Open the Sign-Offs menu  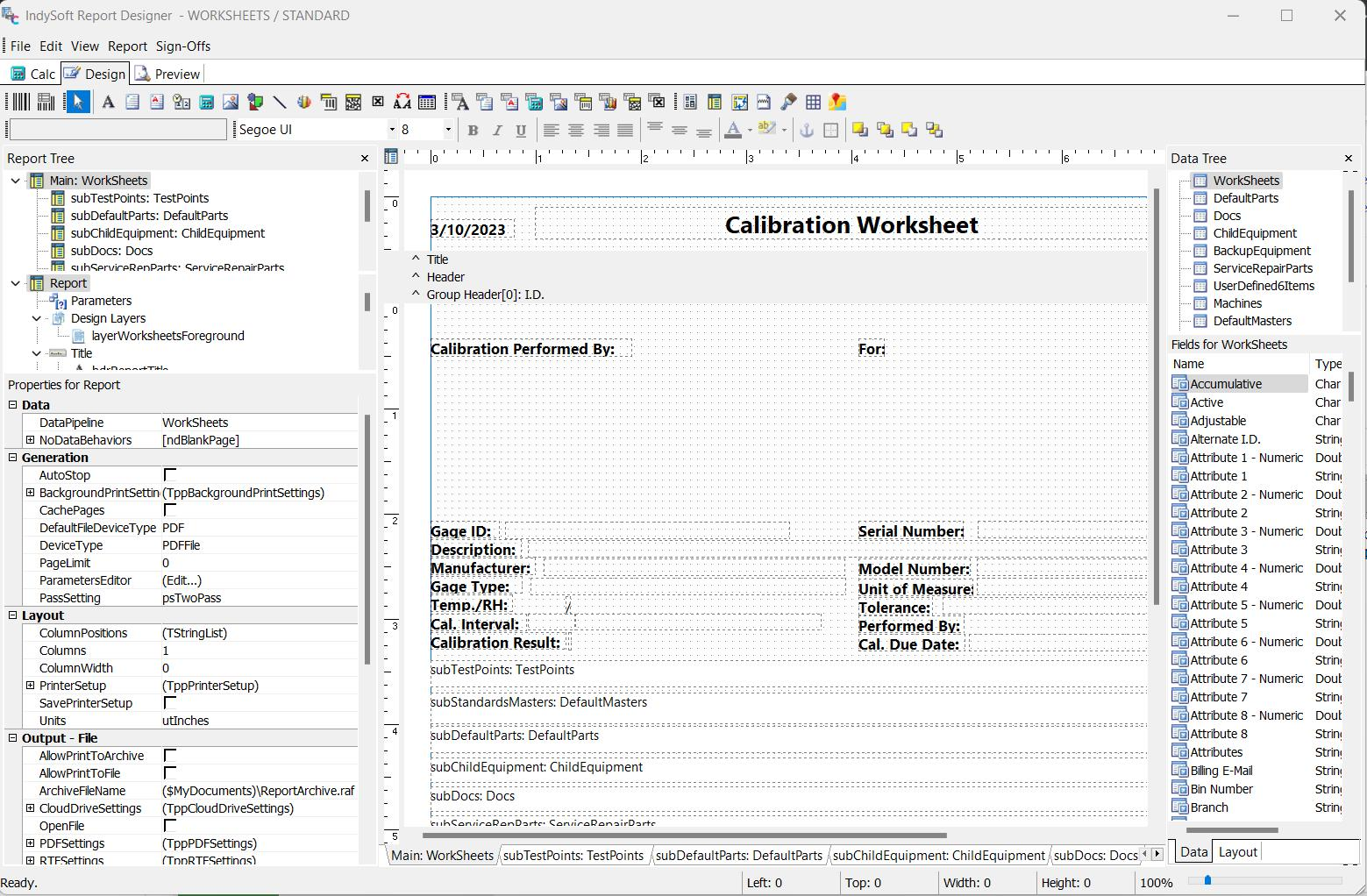182,46
